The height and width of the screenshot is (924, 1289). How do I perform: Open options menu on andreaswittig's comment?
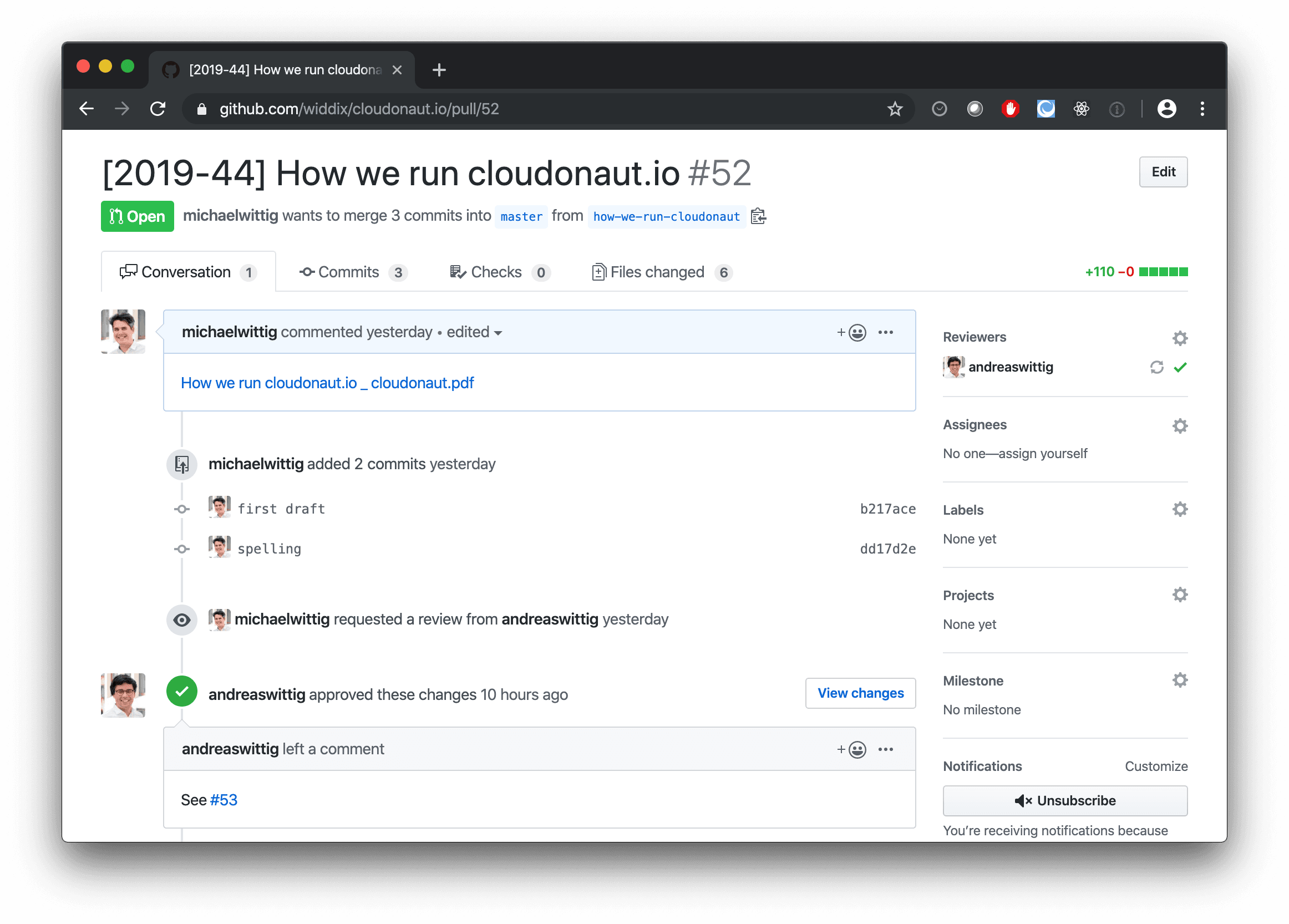885,749
